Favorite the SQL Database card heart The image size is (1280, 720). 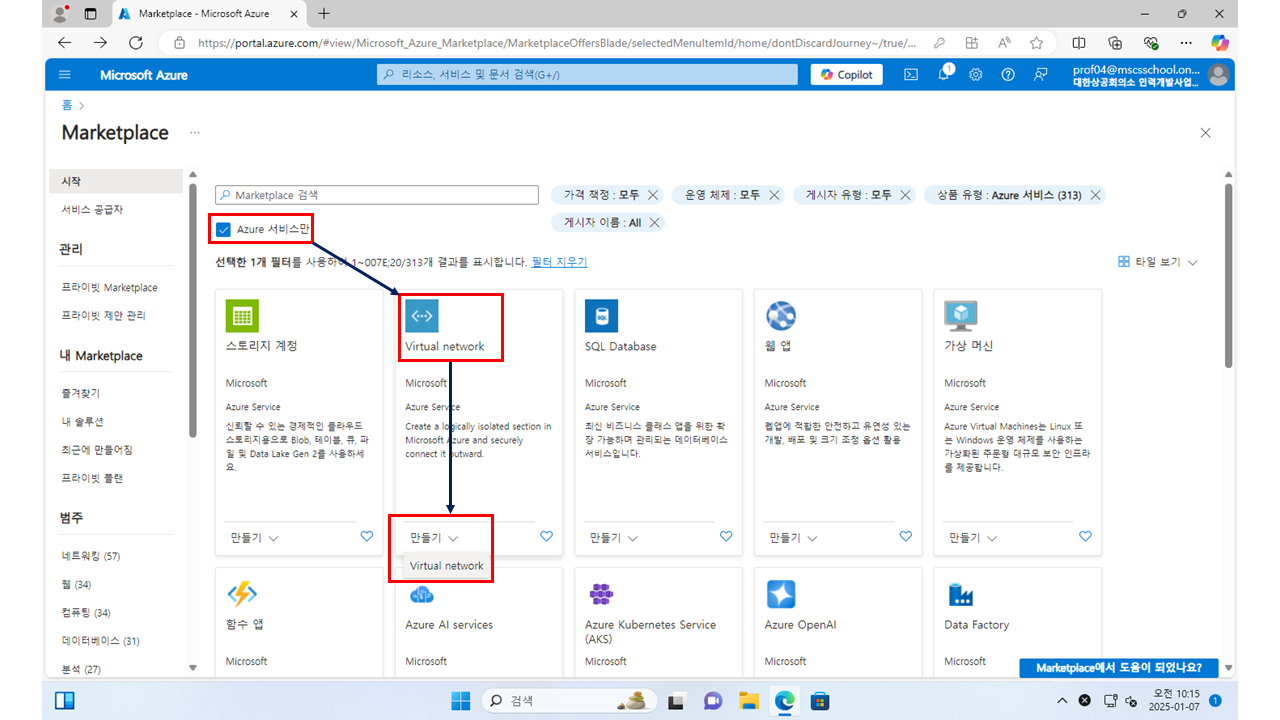(x=726, y=537)
